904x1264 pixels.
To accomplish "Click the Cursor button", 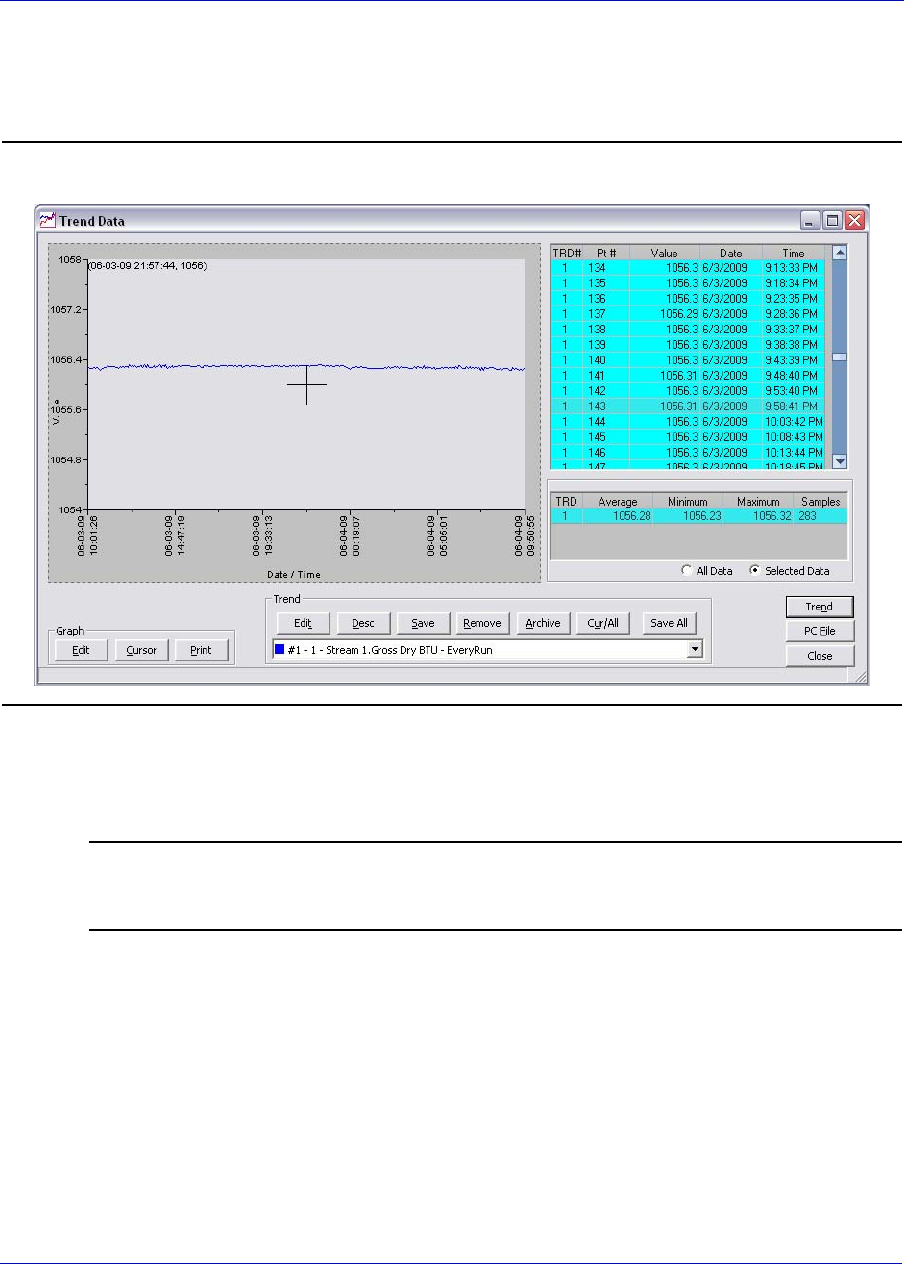I will click(x=141, y=650).
